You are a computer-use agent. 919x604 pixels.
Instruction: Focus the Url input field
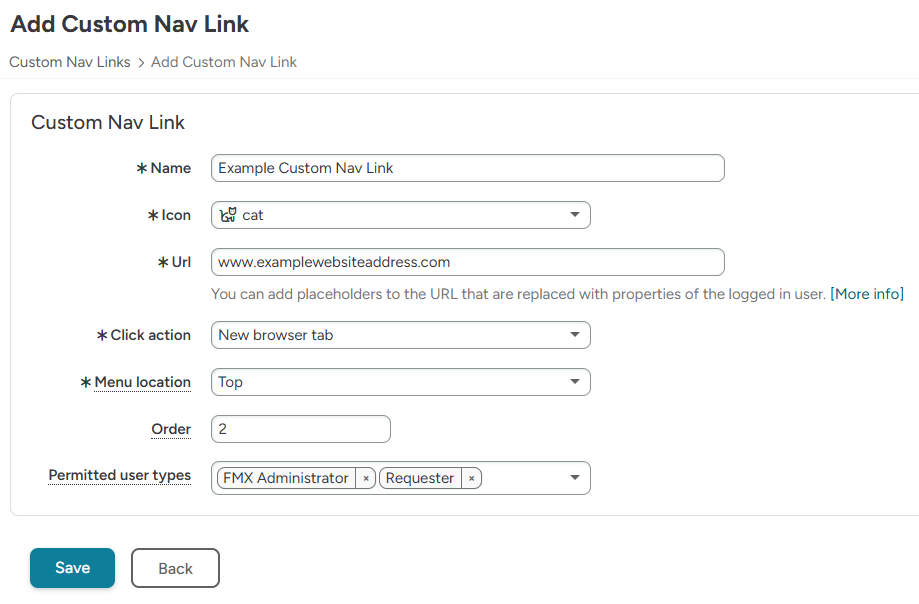(x=467, y=262)
